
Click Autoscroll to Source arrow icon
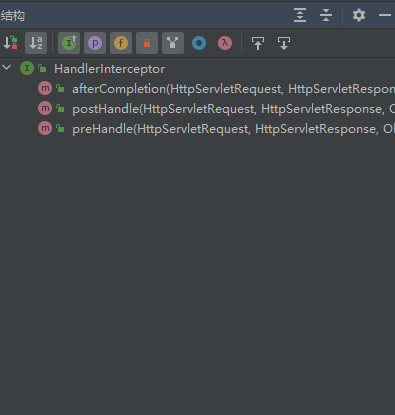pyautogui.click(x=258, y=43)
